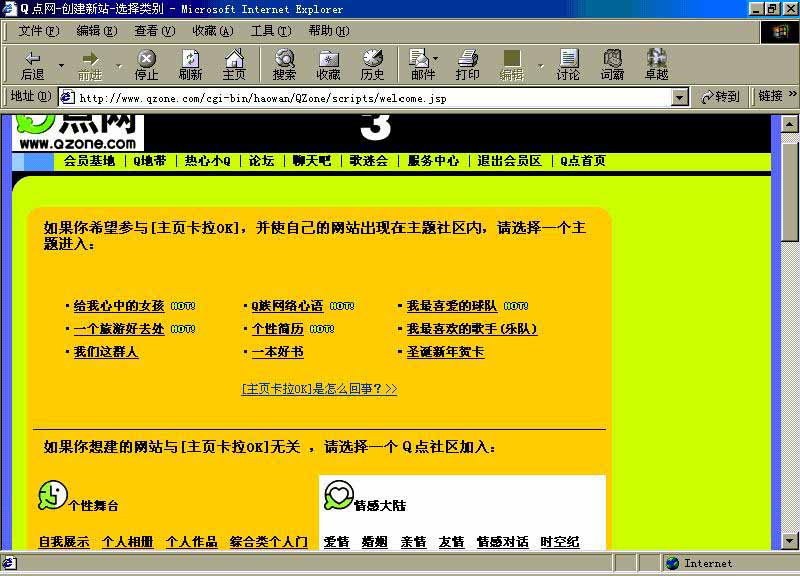
Task: Open the 文件(F) menu
Action: (39, 31)
